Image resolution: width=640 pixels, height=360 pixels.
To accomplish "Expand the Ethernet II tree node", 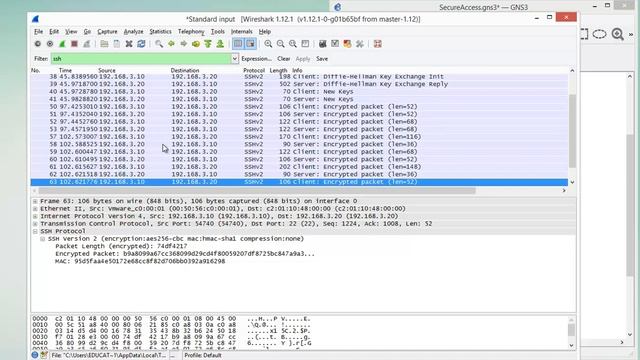I will (35, 209).
